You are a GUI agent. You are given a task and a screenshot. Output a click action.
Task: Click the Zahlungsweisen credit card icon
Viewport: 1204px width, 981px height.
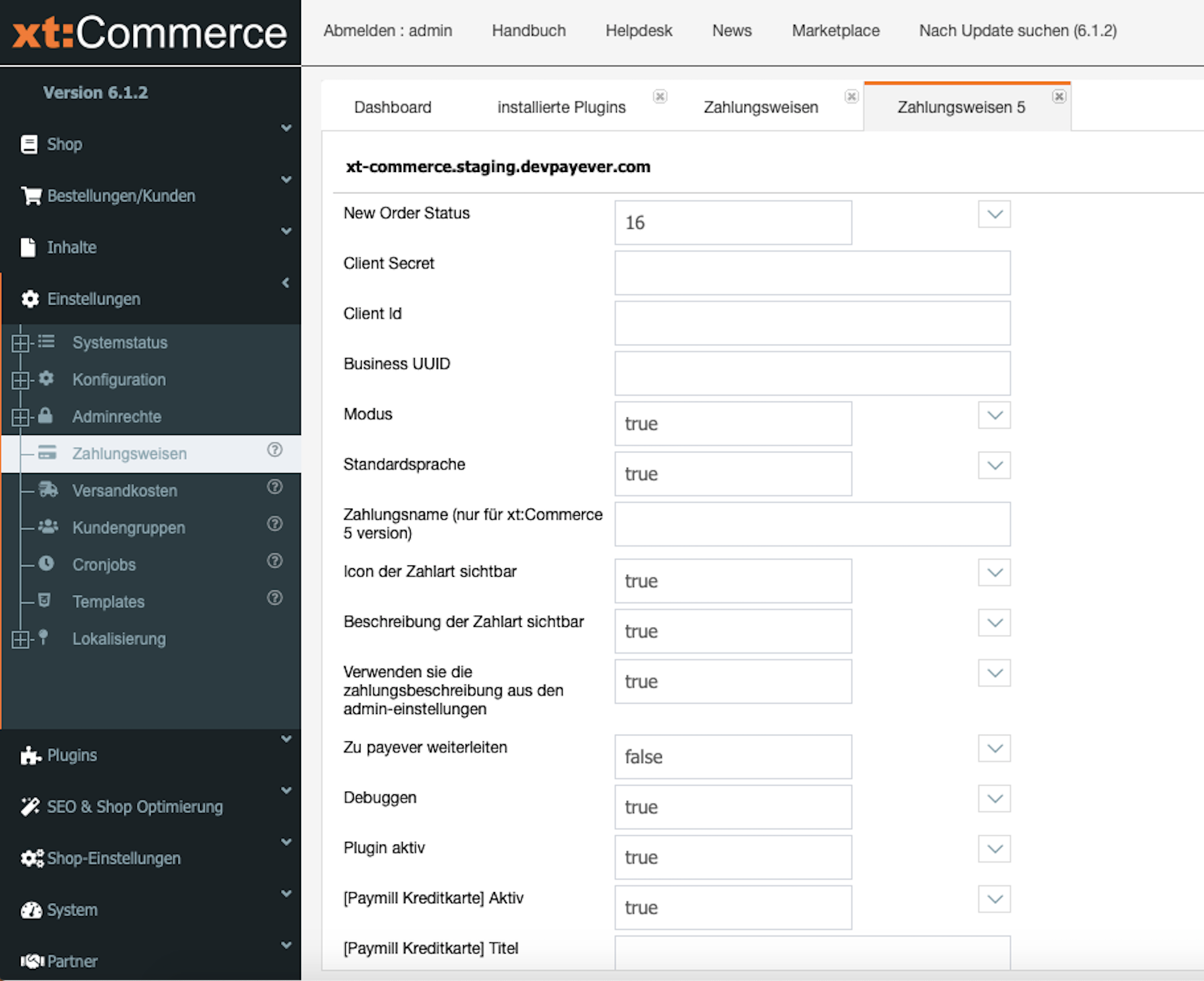(47, 453)
